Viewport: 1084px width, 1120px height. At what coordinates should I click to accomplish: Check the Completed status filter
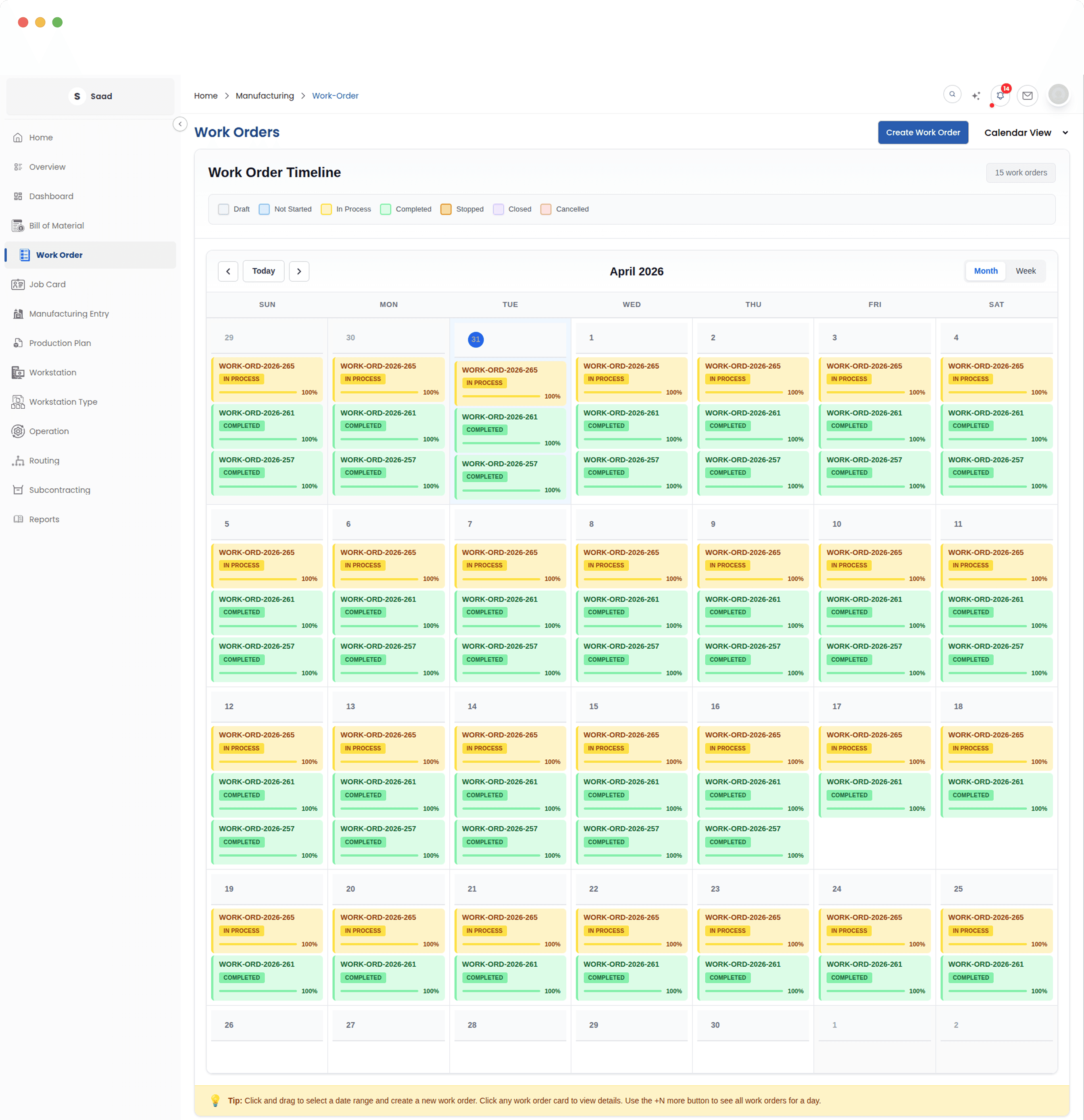pos(386,209)
